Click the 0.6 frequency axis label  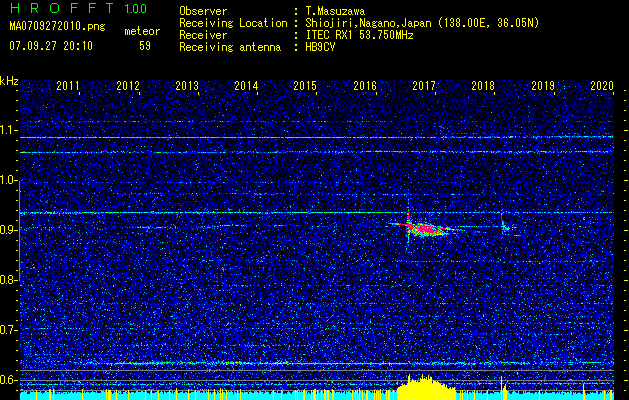point(9,380)
